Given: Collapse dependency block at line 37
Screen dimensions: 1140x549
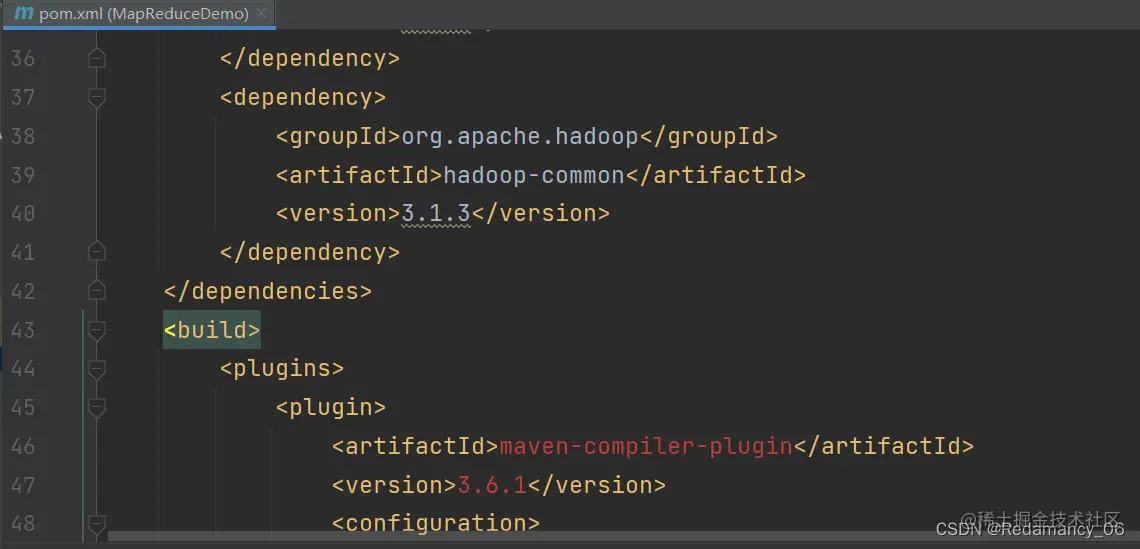Looking at the screenshot, I should coord(97,97).
